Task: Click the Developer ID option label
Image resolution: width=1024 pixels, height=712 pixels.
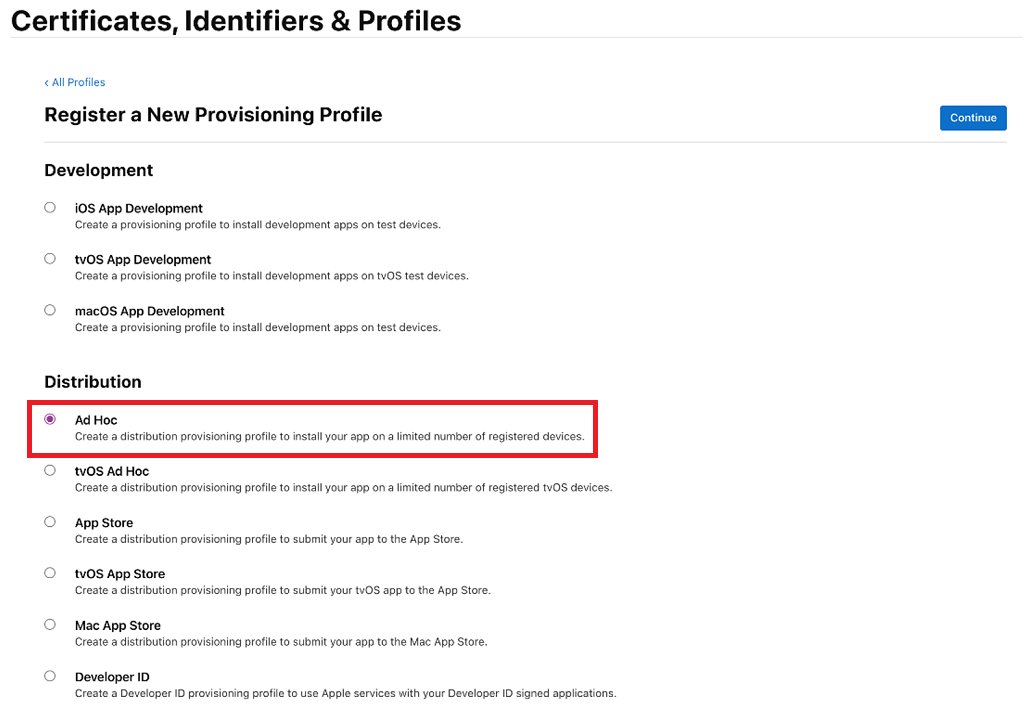Action: pyautogui.click(x=112, y=677)
